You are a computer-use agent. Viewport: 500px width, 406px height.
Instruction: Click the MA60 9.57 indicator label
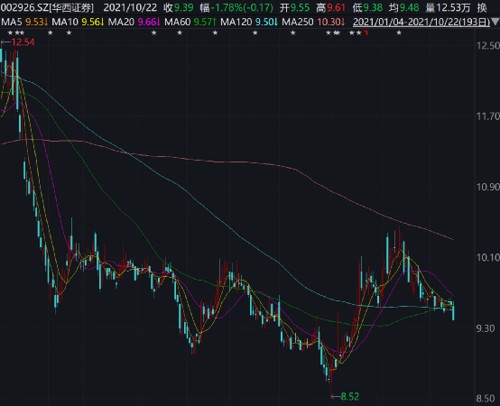(x=190, y=22)
